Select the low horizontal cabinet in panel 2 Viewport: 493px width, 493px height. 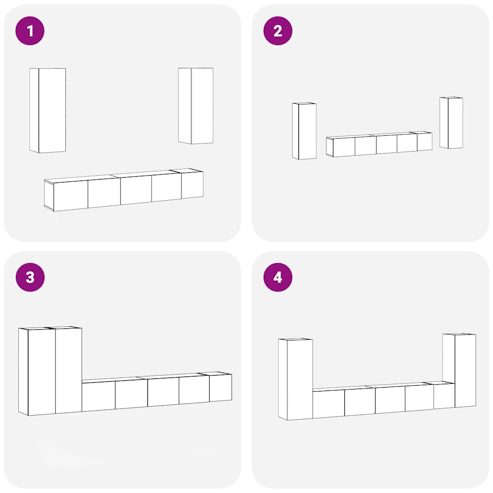[x=379, y=144]
